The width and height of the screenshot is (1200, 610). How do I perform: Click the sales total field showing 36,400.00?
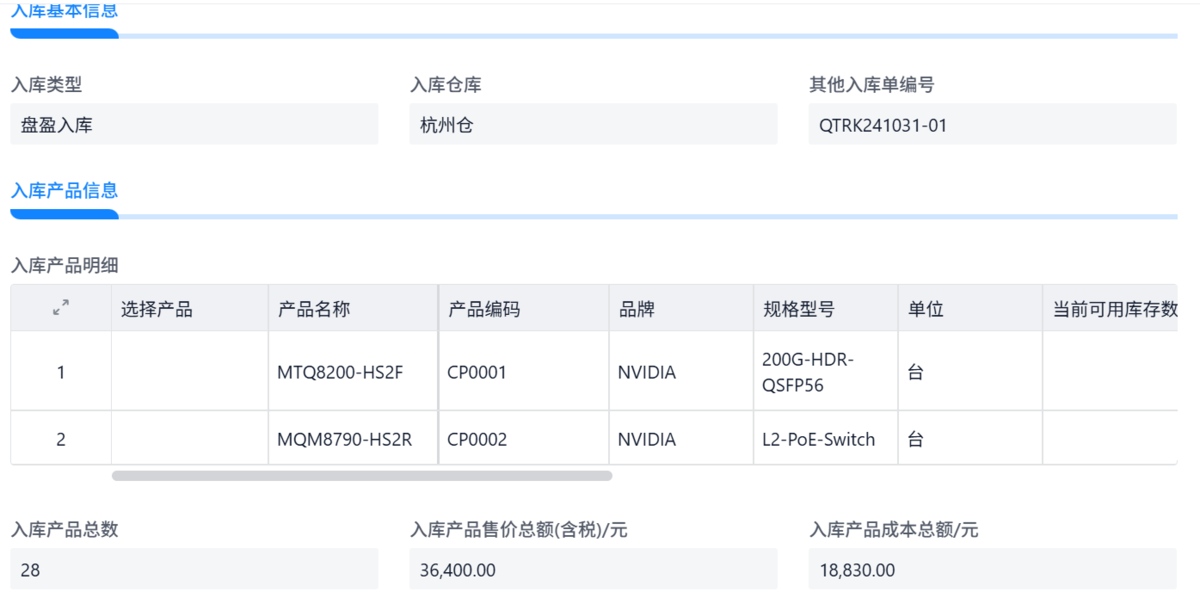[593, 570]
